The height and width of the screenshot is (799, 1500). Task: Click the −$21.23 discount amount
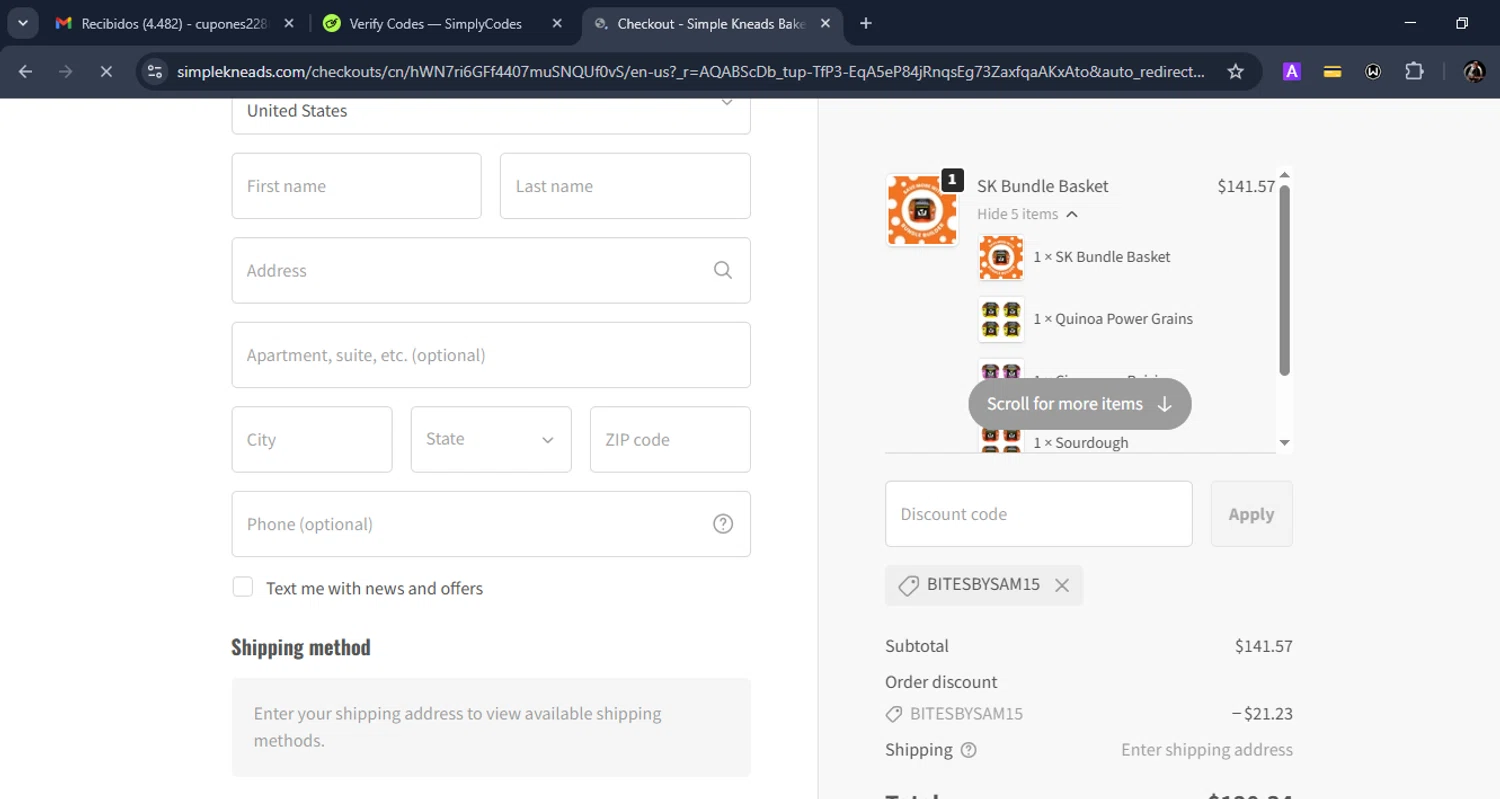pyautogui.click(x=1262, y=714)
